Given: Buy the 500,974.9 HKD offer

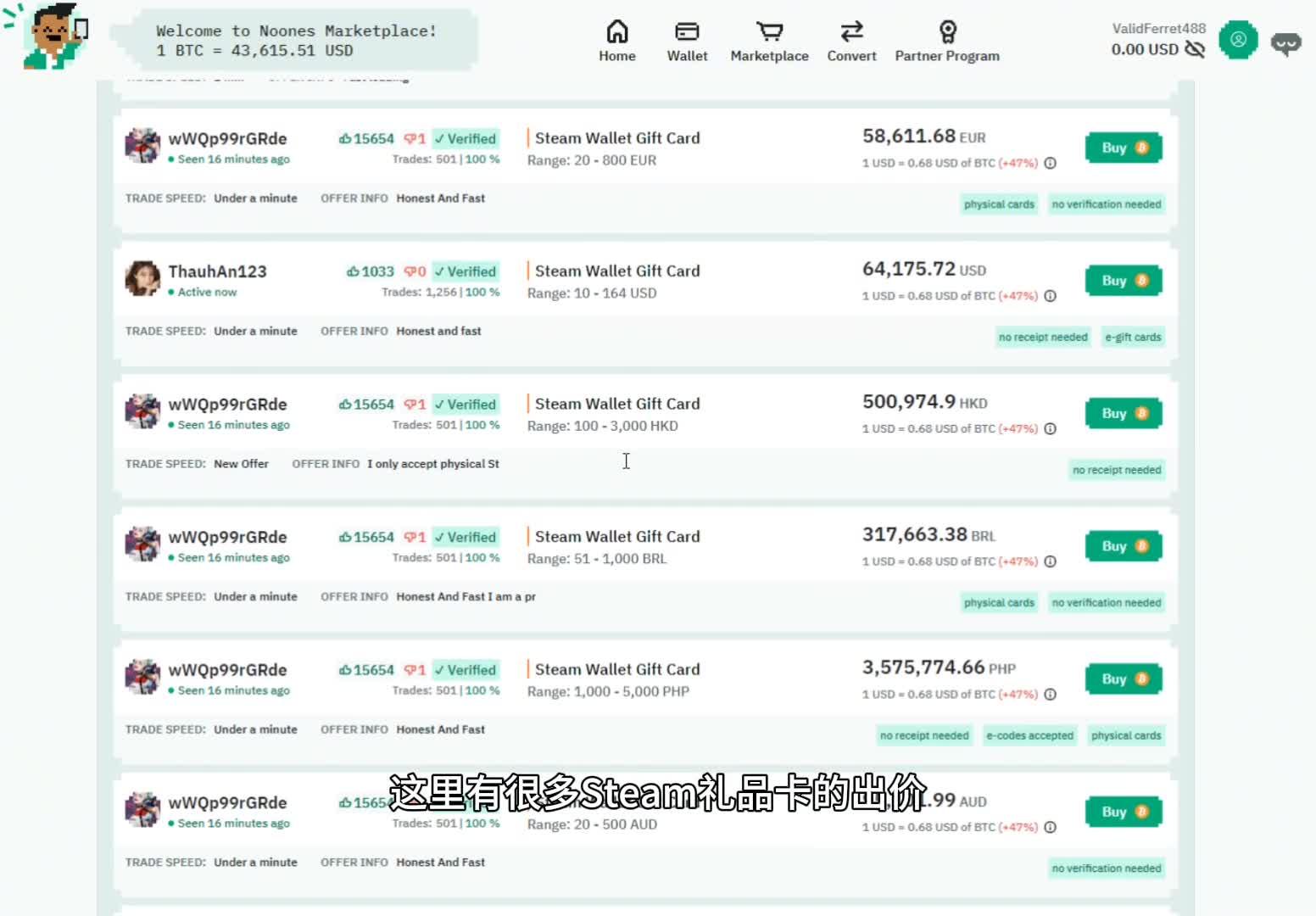Looking at the screenshot, I should (1124, 414).
